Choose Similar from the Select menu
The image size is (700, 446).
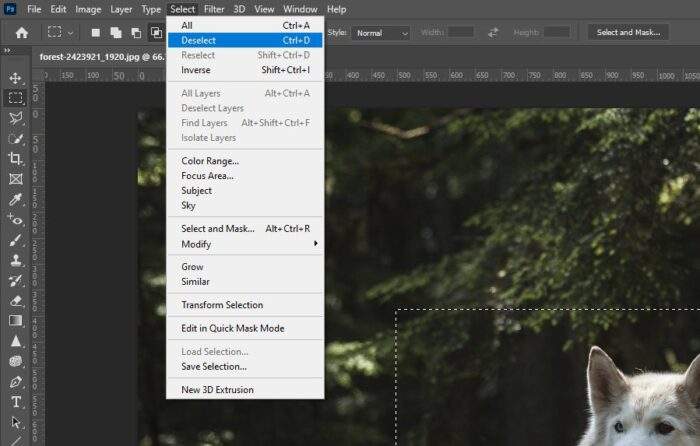point(245,281)
